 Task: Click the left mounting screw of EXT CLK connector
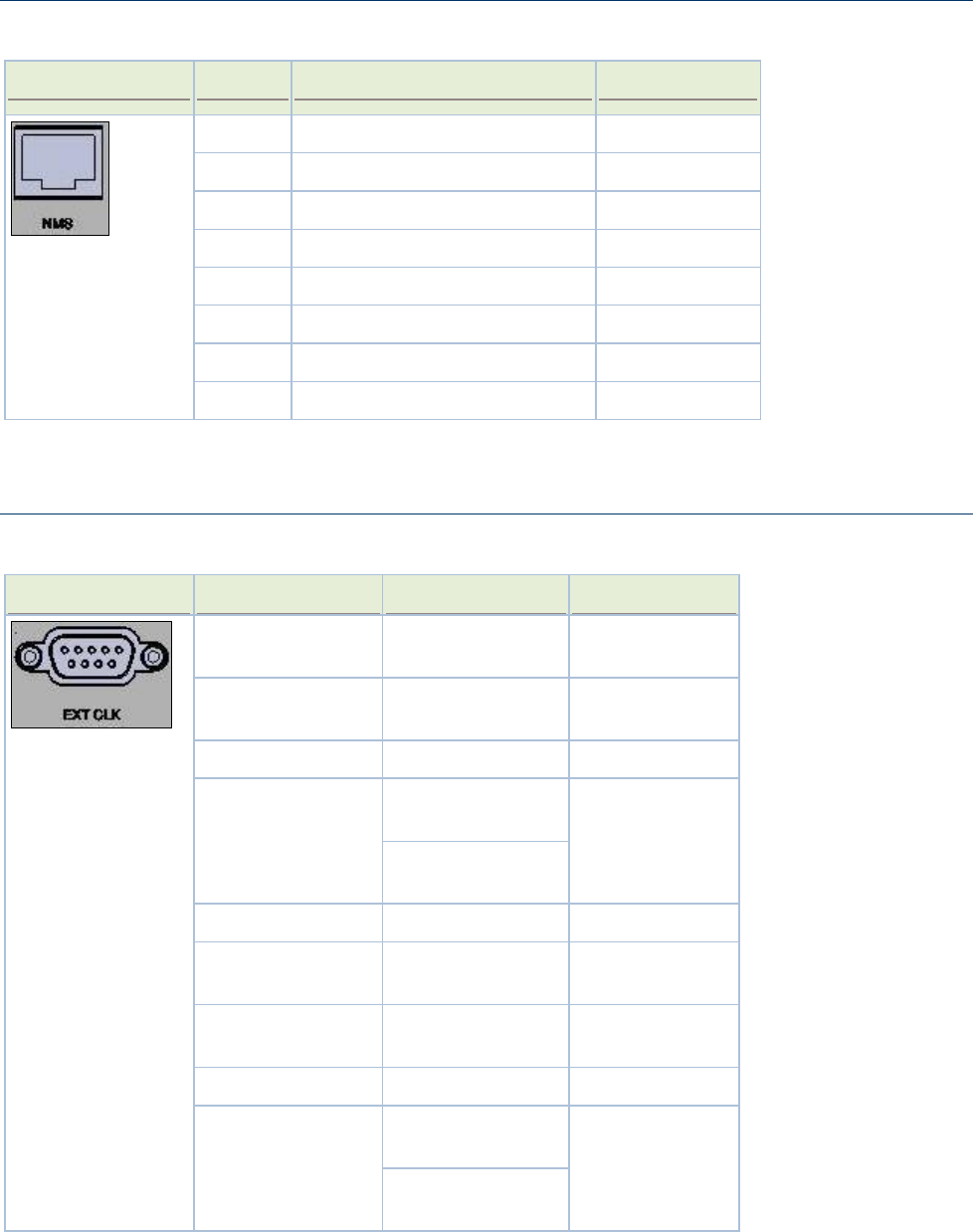point(32,658)
